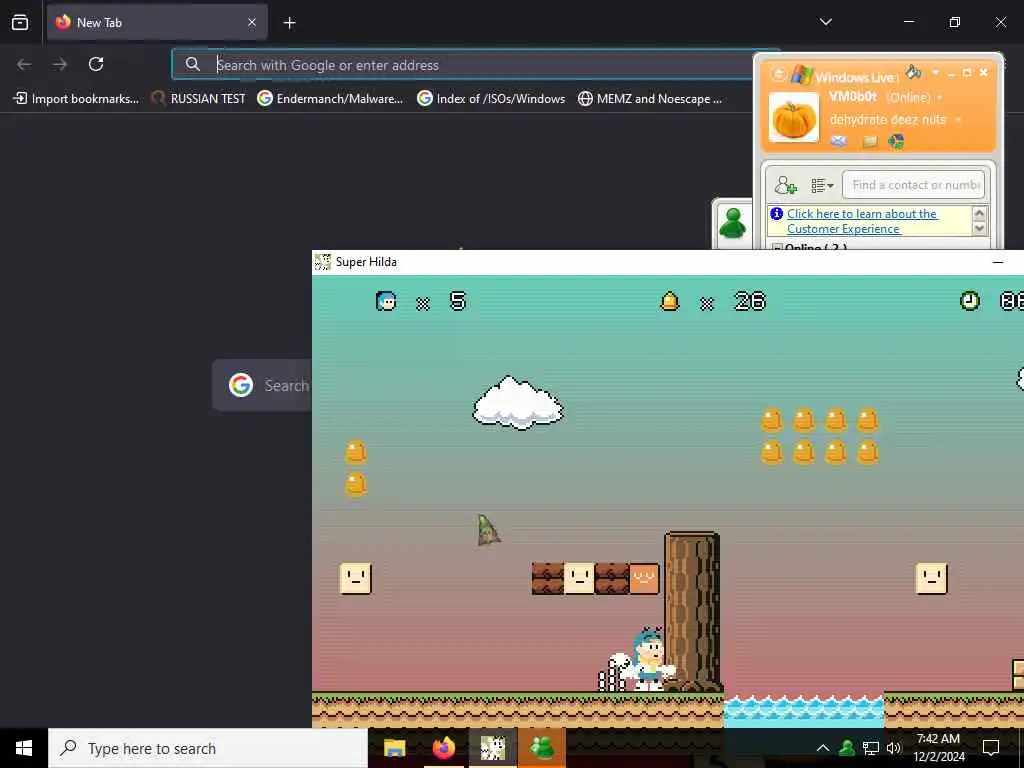Click Messenger icon in system tray

pyautogui.click(x=847, y=748)
